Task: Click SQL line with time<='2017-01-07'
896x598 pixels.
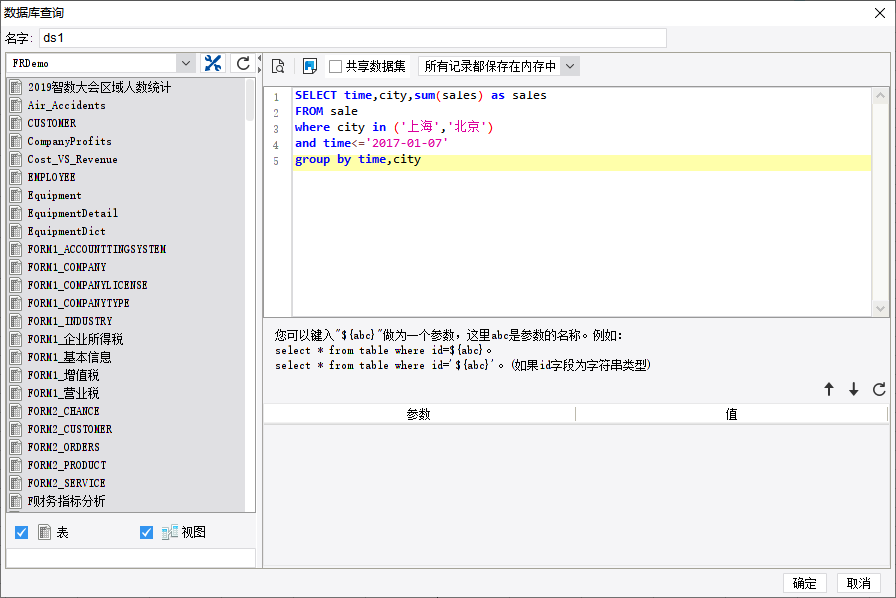Action: 371,143
